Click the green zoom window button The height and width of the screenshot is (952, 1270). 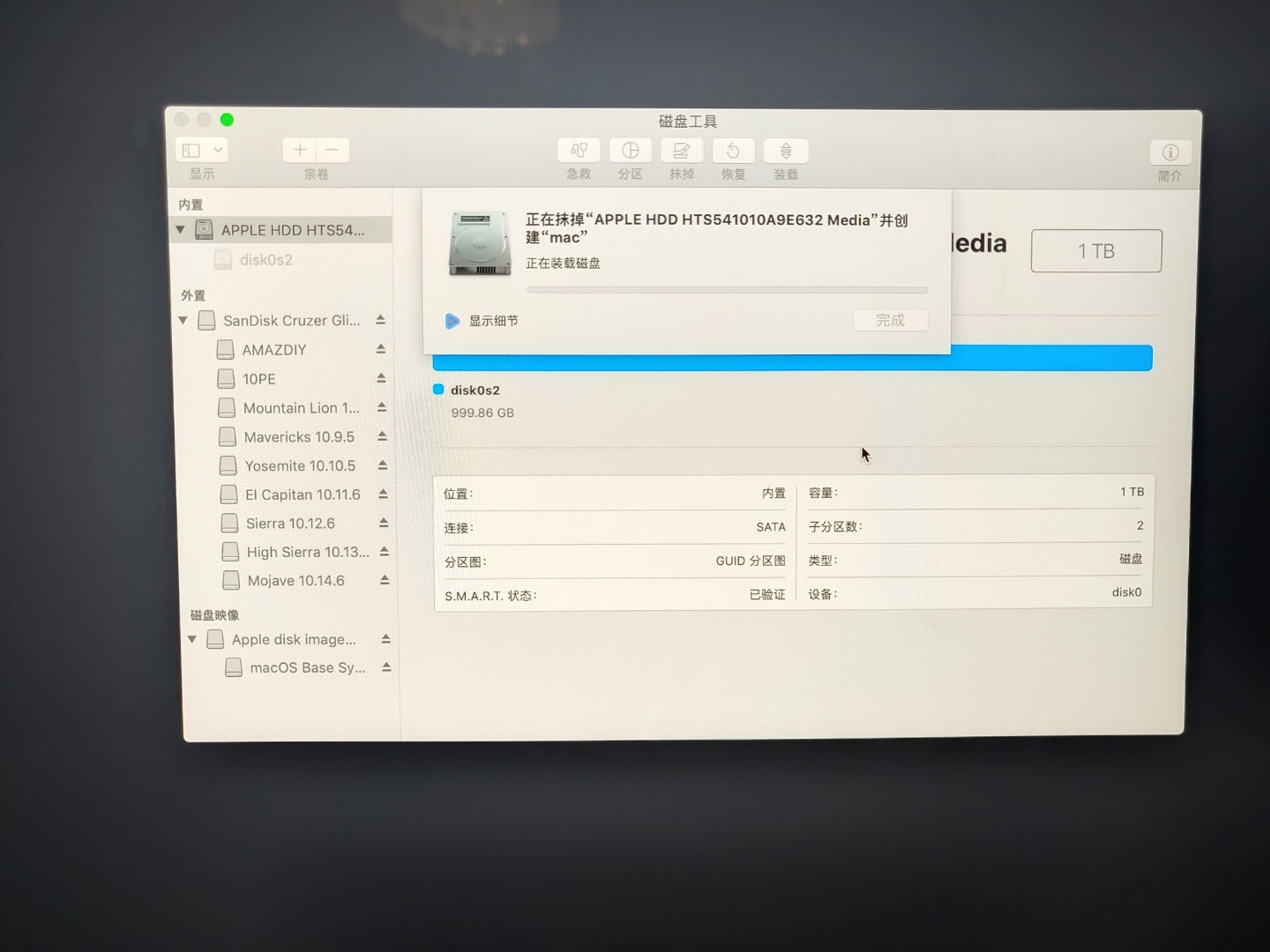[x=227, y=120]
